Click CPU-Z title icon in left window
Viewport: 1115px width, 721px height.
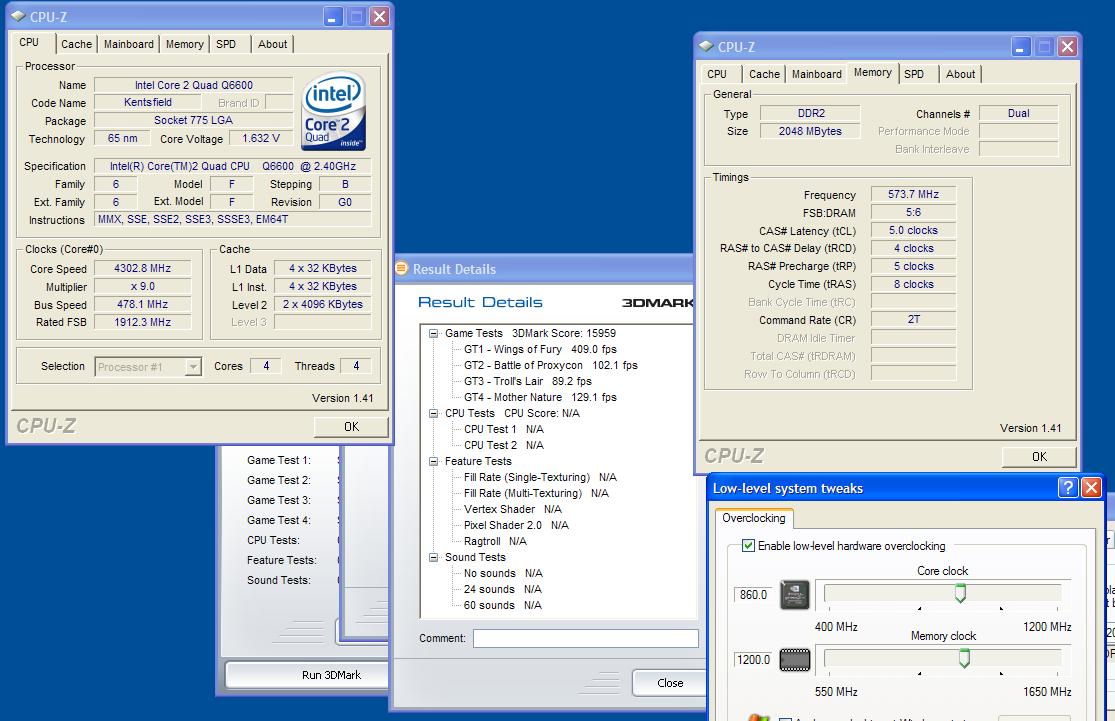pyautogui.click(x=18, y=16)
